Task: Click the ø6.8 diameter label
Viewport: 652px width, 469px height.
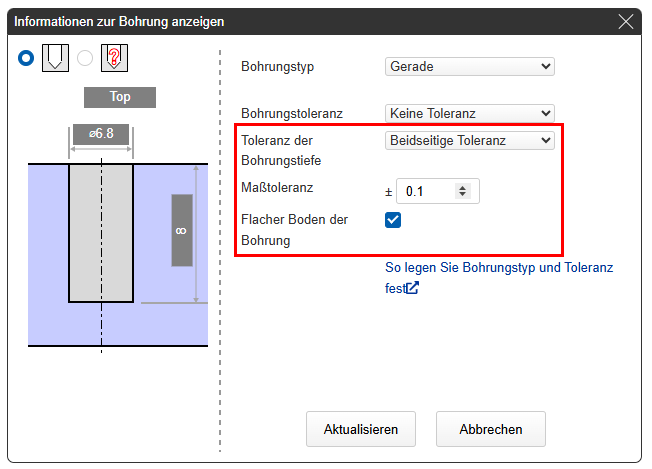Action: (100, 133)
